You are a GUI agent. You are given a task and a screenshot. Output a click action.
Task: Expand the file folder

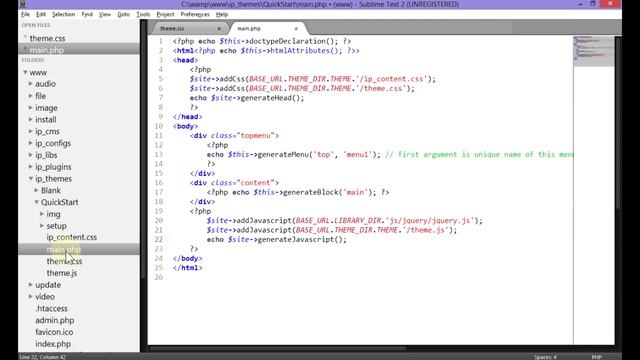31,96
